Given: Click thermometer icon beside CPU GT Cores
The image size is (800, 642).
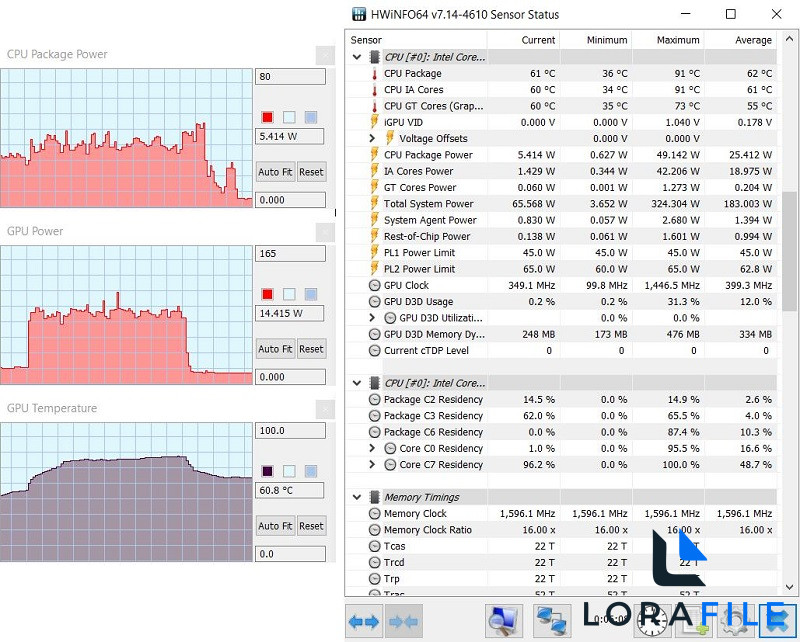Looking at the screenshot, I should [374, 106].
